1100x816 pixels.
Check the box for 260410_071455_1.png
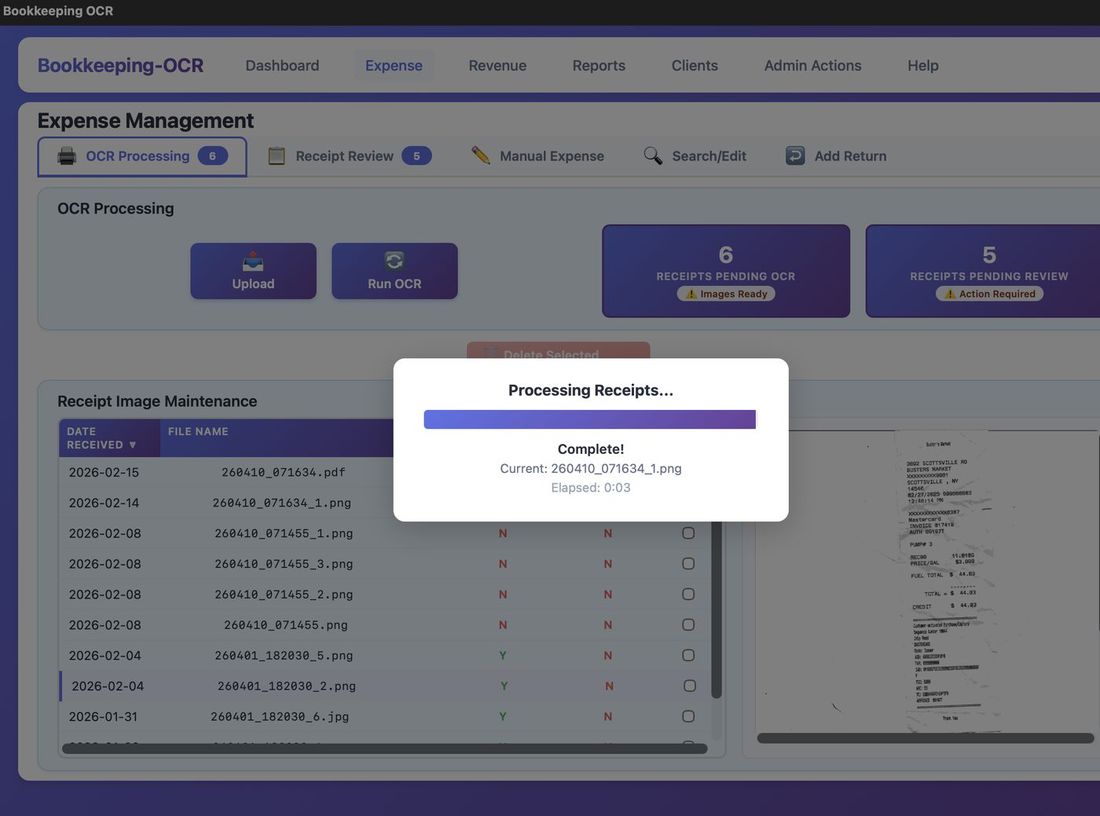688,532
